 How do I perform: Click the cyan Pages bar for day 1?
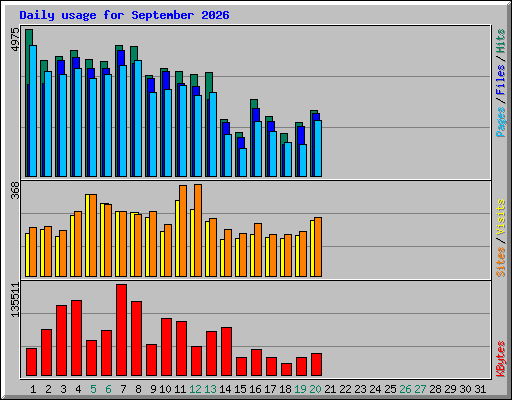click(33, 111)
